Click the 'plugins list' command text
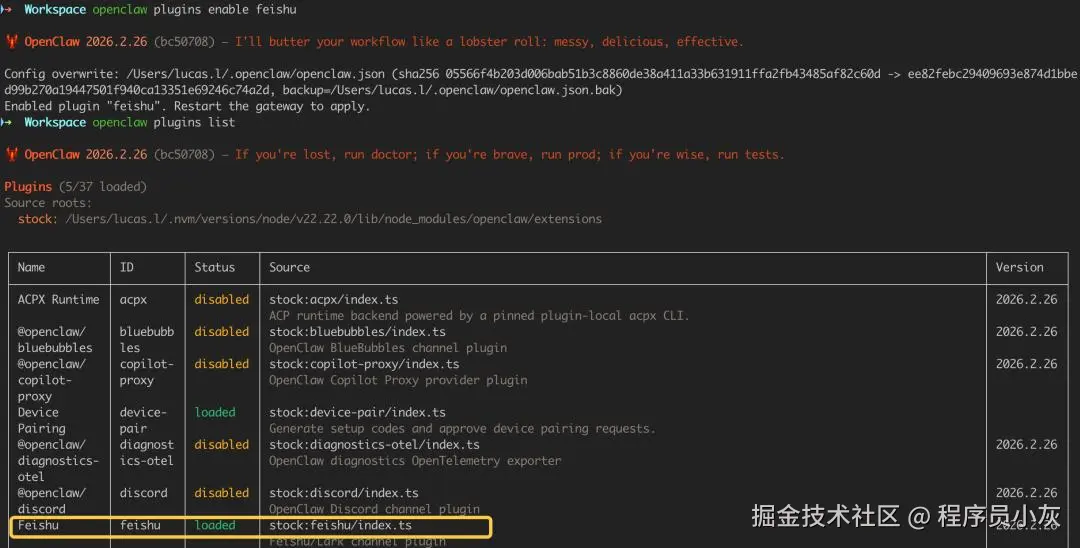The height and width of the screenshot is (548, 1080). [x=194, y=123]
